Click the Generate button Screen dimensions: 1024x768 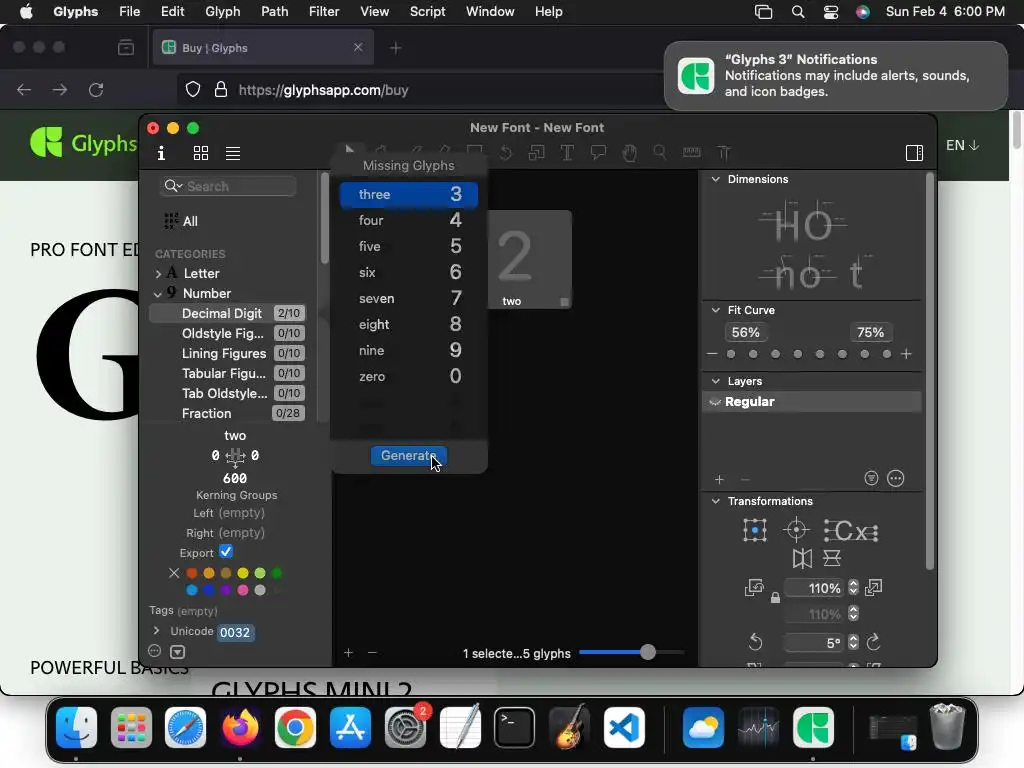coord(409,456)
